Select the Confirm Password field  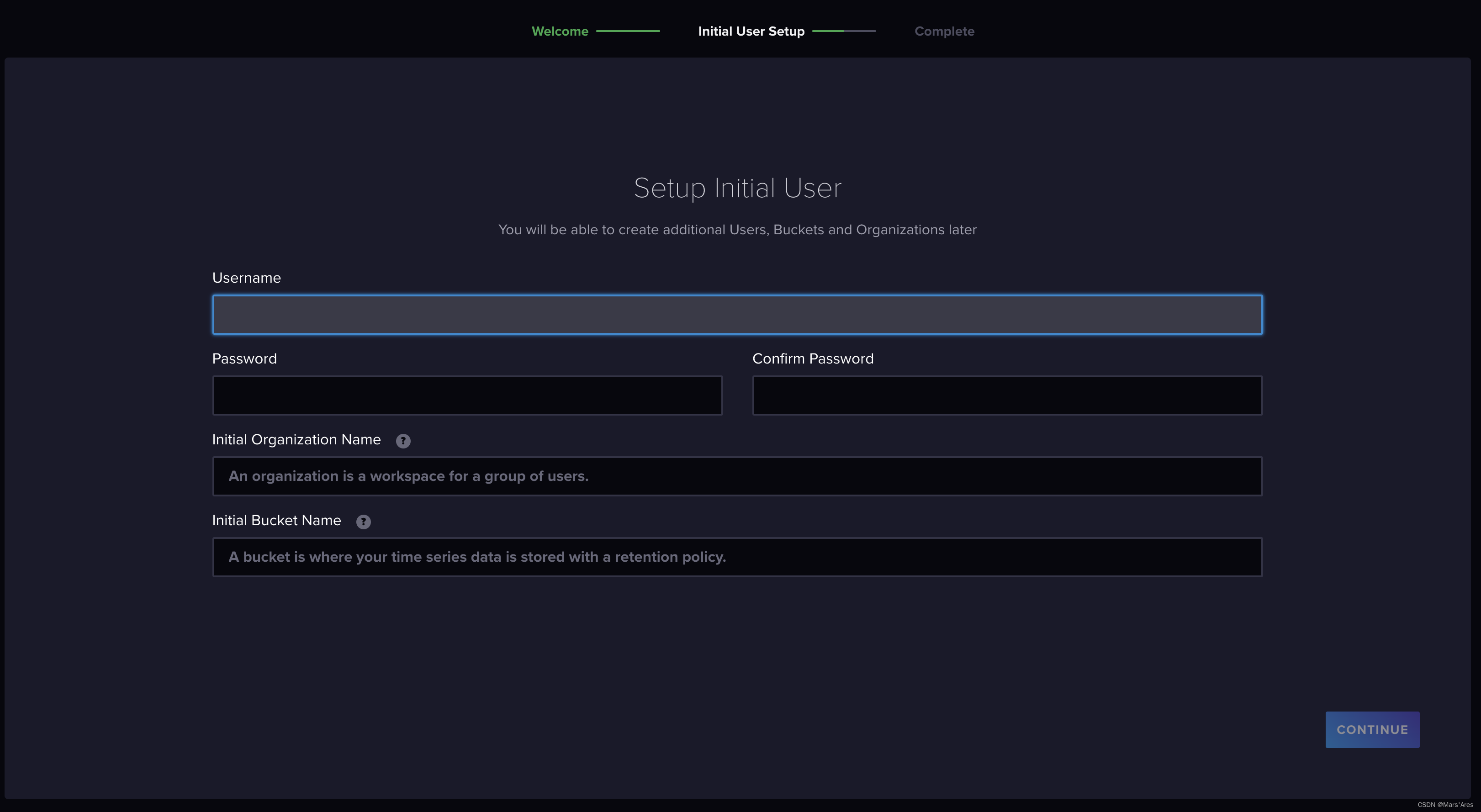tap(1007, 395)
